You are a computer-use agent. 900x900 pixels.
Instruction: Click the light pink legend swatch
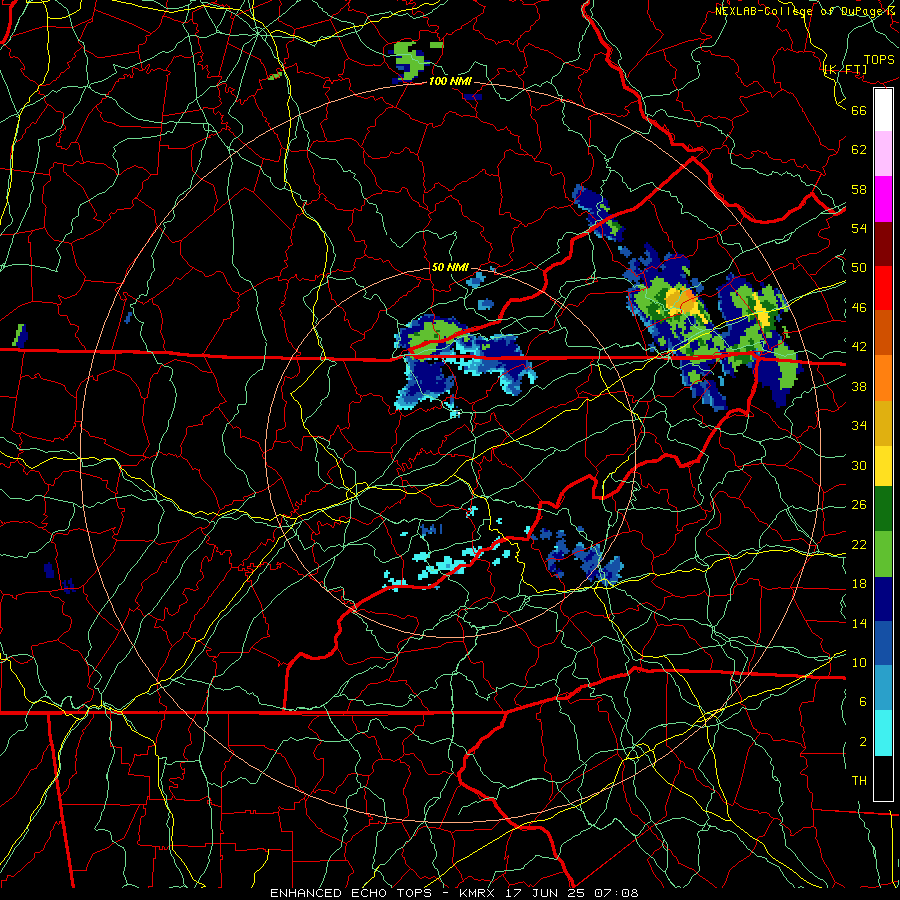pyautogui.click(x=883, y=154)
